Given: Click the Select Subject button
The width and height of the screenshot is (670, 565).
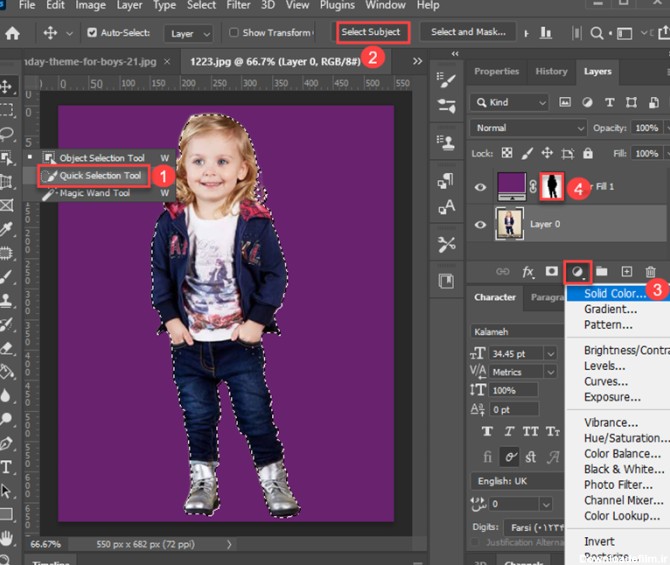Looking at the screenshot, I should pos(371,32).
